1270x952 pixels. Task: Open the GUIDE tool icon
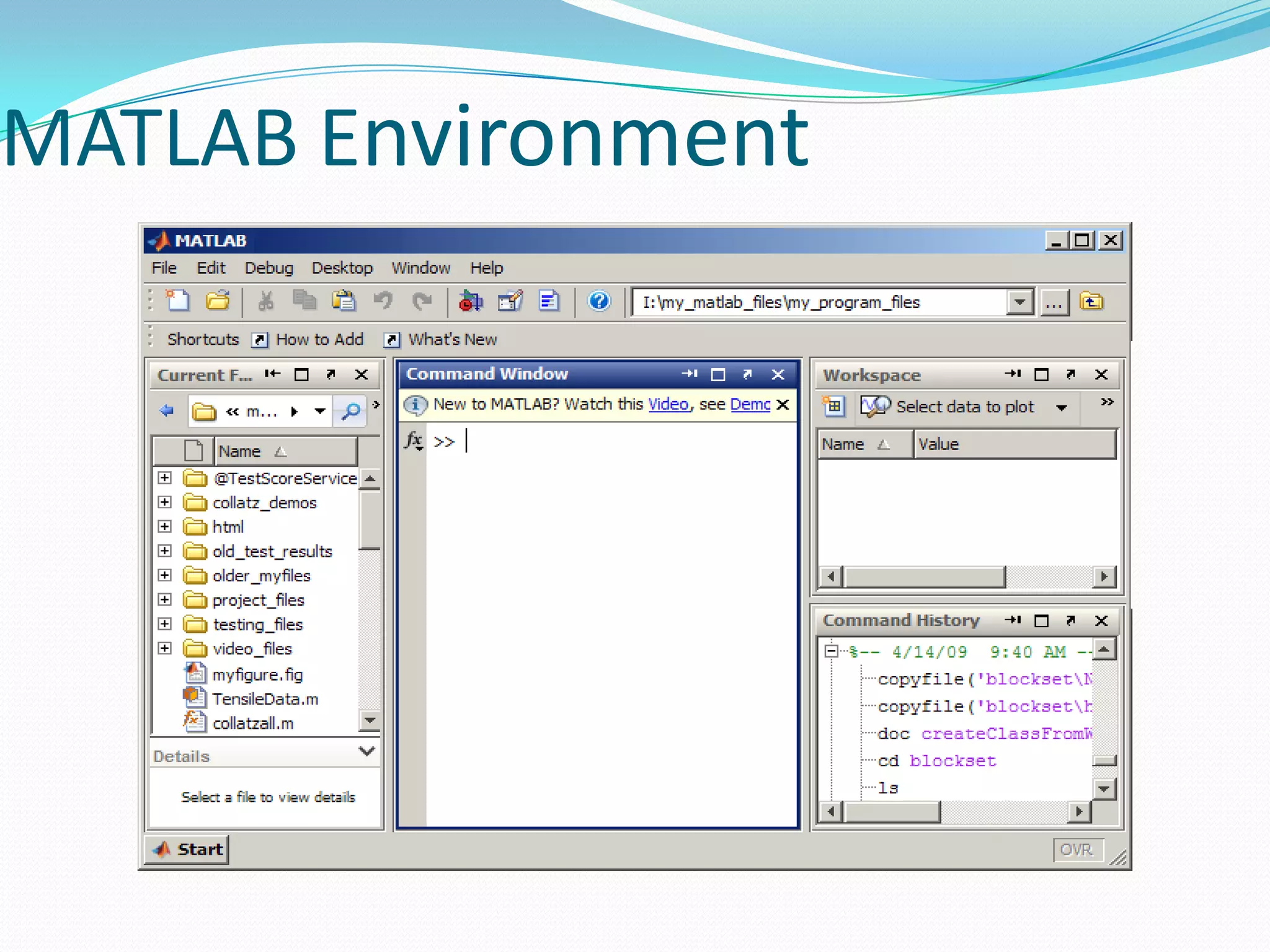[510, 301]
